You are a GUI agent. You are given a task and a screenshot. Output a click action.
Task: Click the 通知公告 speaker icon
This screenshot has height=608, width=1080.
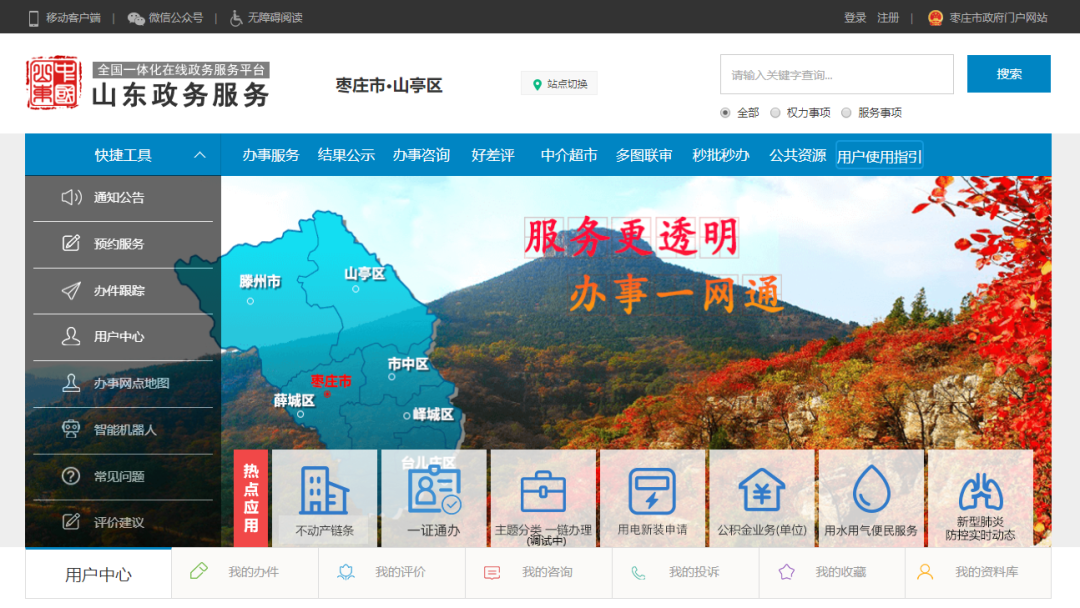(71, 198)
